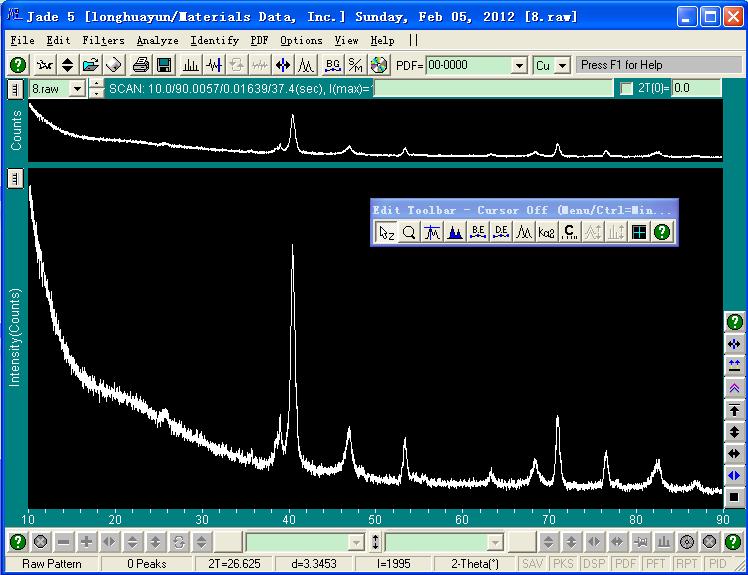Select the zoom magnifier in Edit Toolbar
The height and width of the screenshot is (575, 748).
pyautogui.click(x=409, y=232)
